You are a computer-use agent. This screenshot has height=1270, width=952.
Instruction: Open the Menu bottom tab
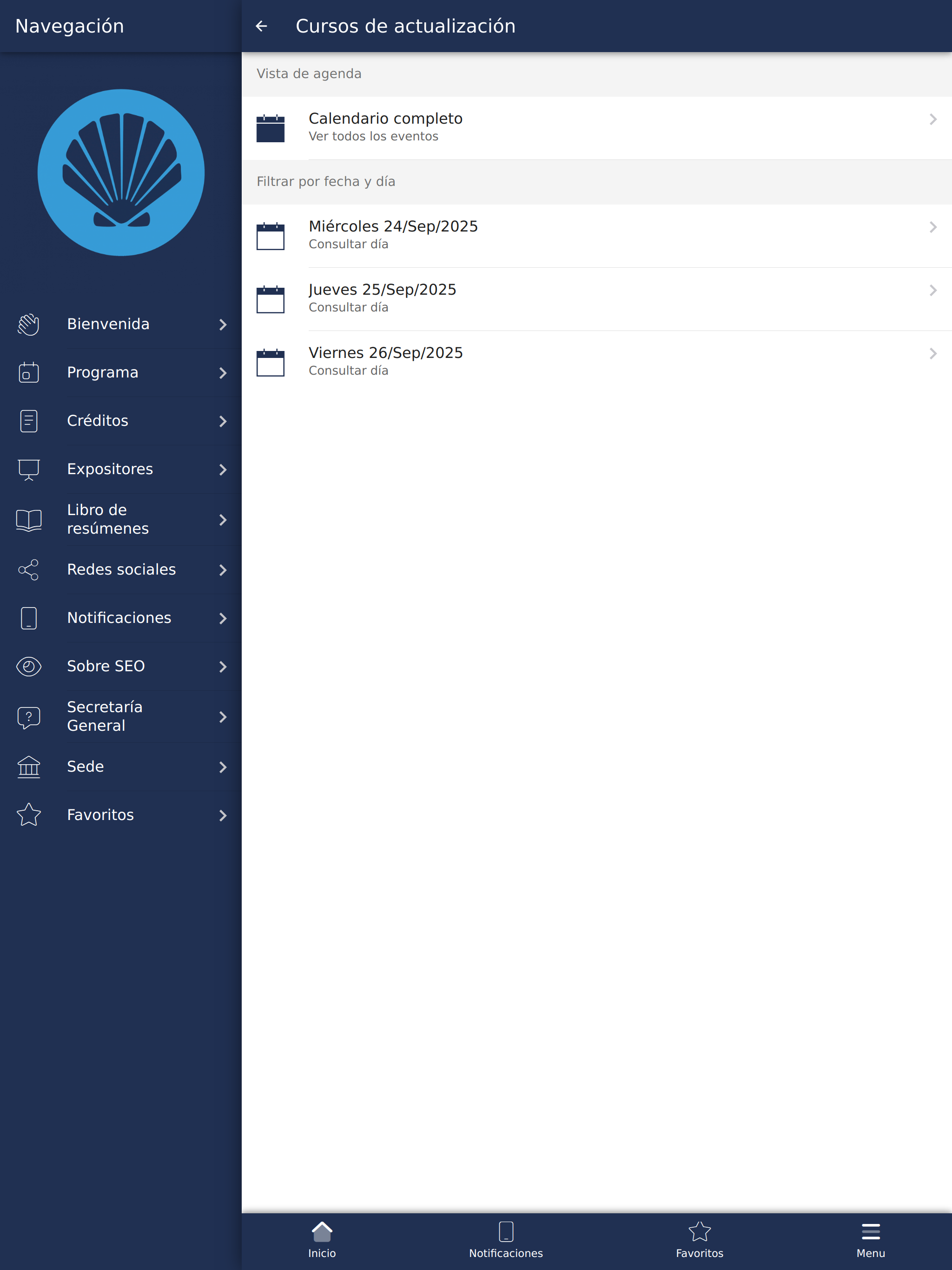pyautogui.click(x=871, y=1240)
